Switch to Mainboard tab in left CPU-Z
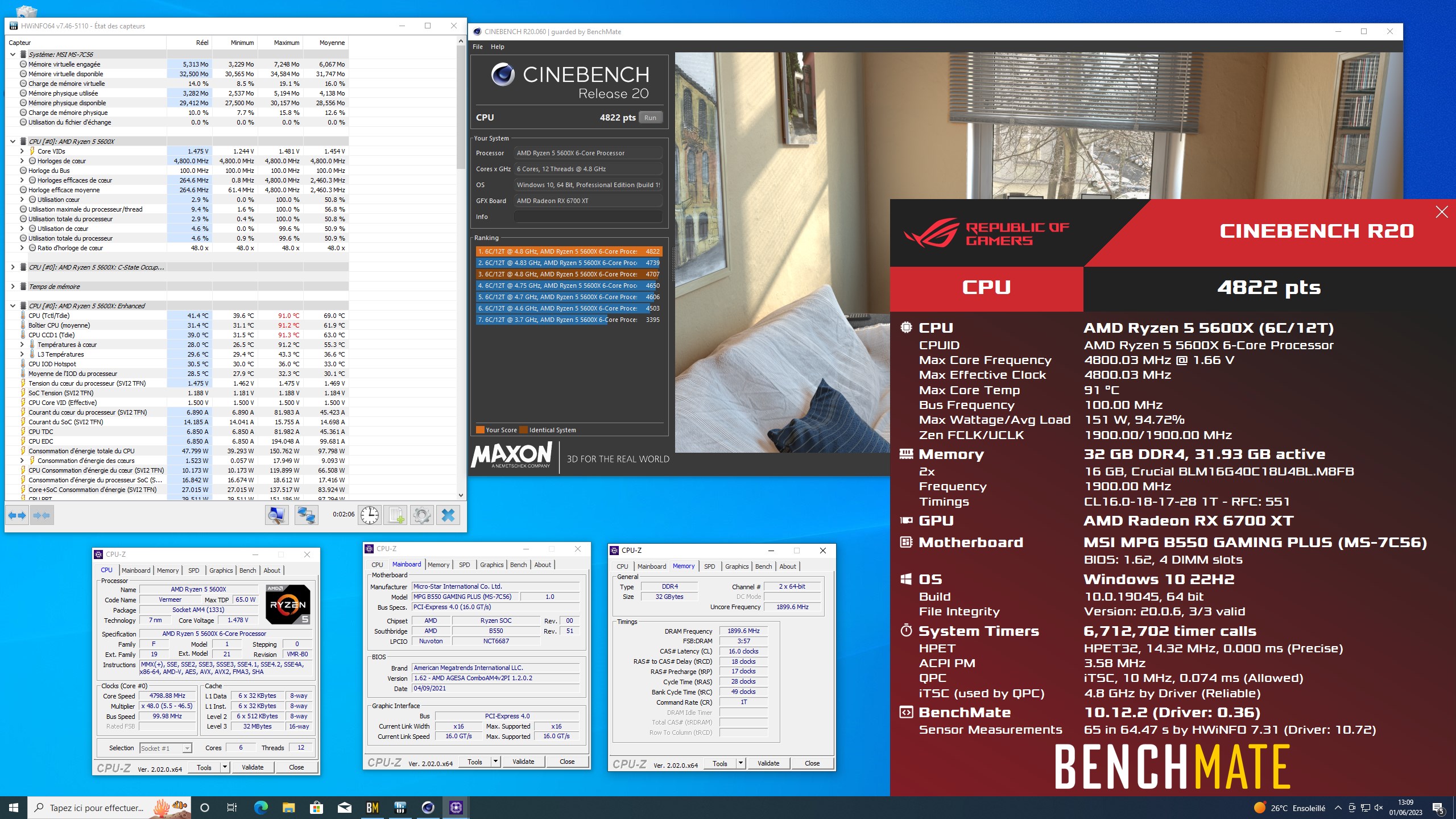Viewport: 1456px width, 819px height. [136, 570]
